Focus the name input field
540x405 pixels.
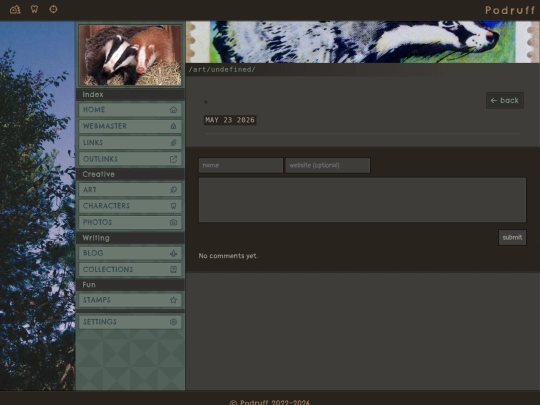point(241,165)
